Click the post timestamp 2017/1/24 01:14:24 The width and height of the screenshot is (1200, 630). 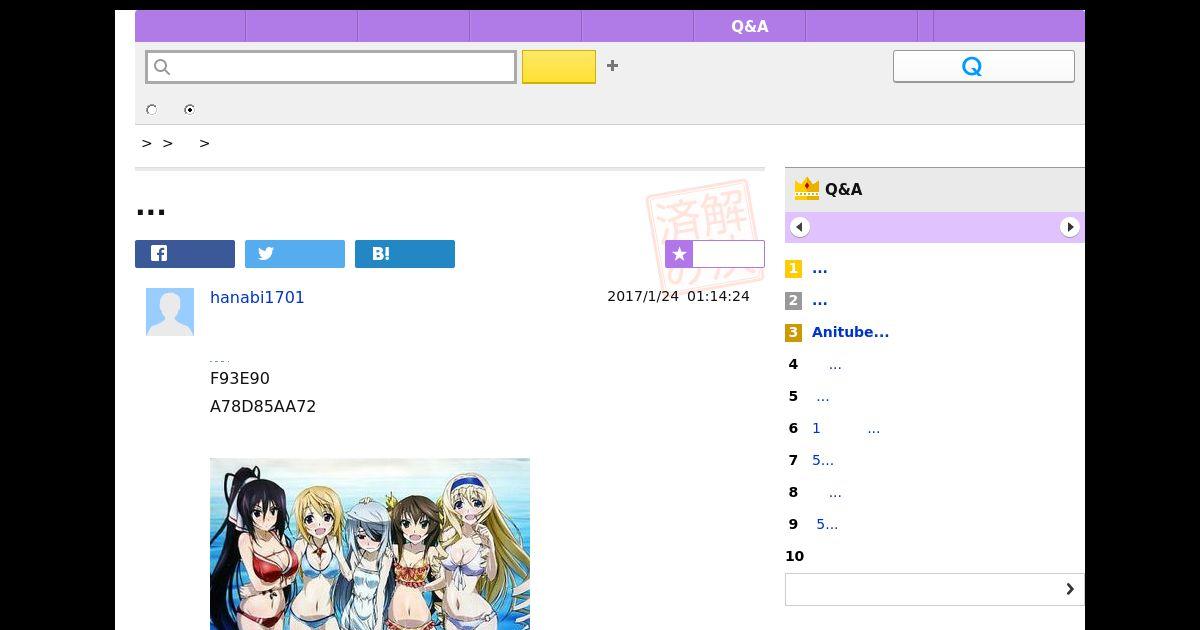tap(678, 297)
